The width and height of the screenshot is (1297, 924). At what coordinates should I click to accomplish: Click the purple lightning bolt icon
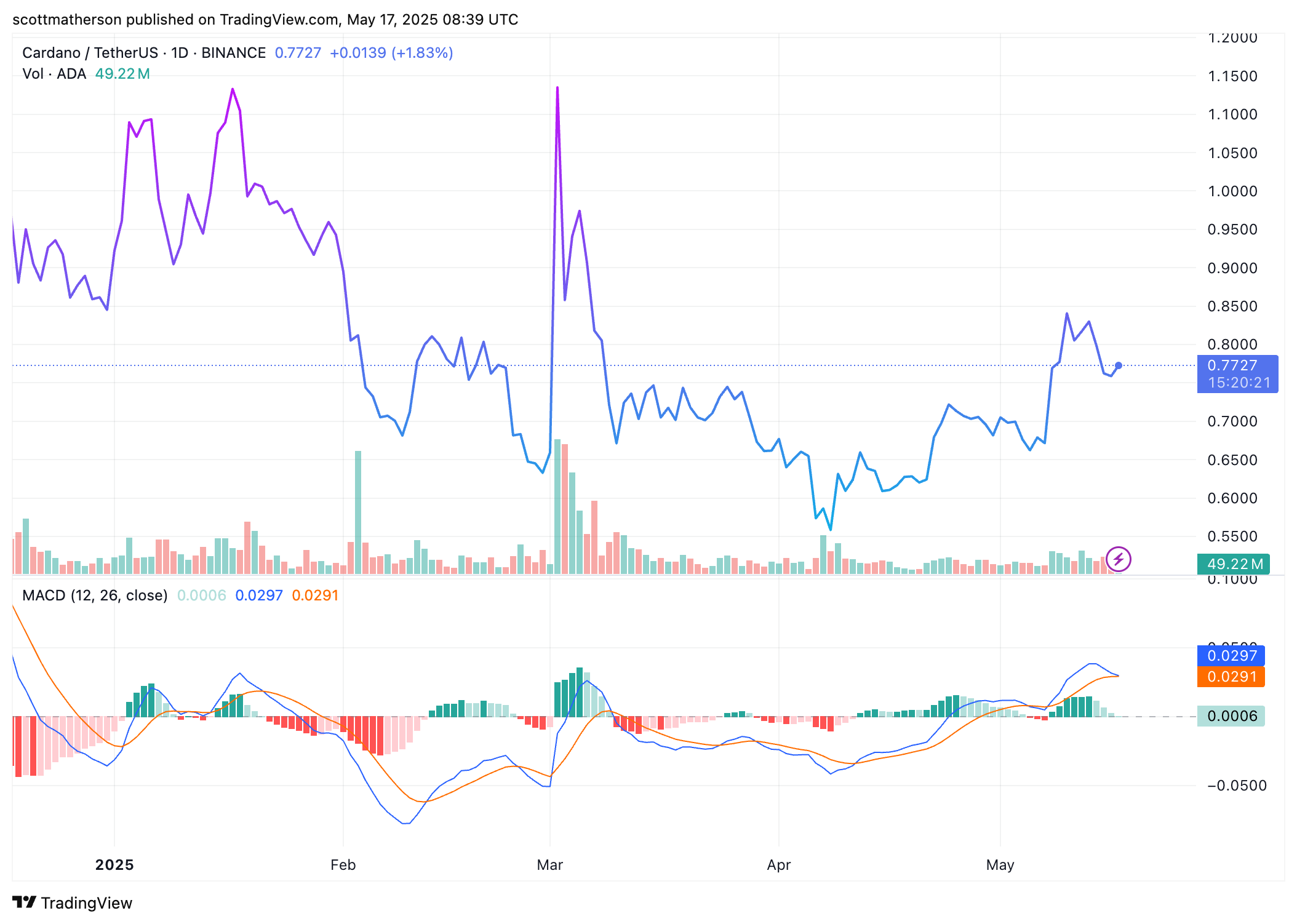coord(1118,559)
